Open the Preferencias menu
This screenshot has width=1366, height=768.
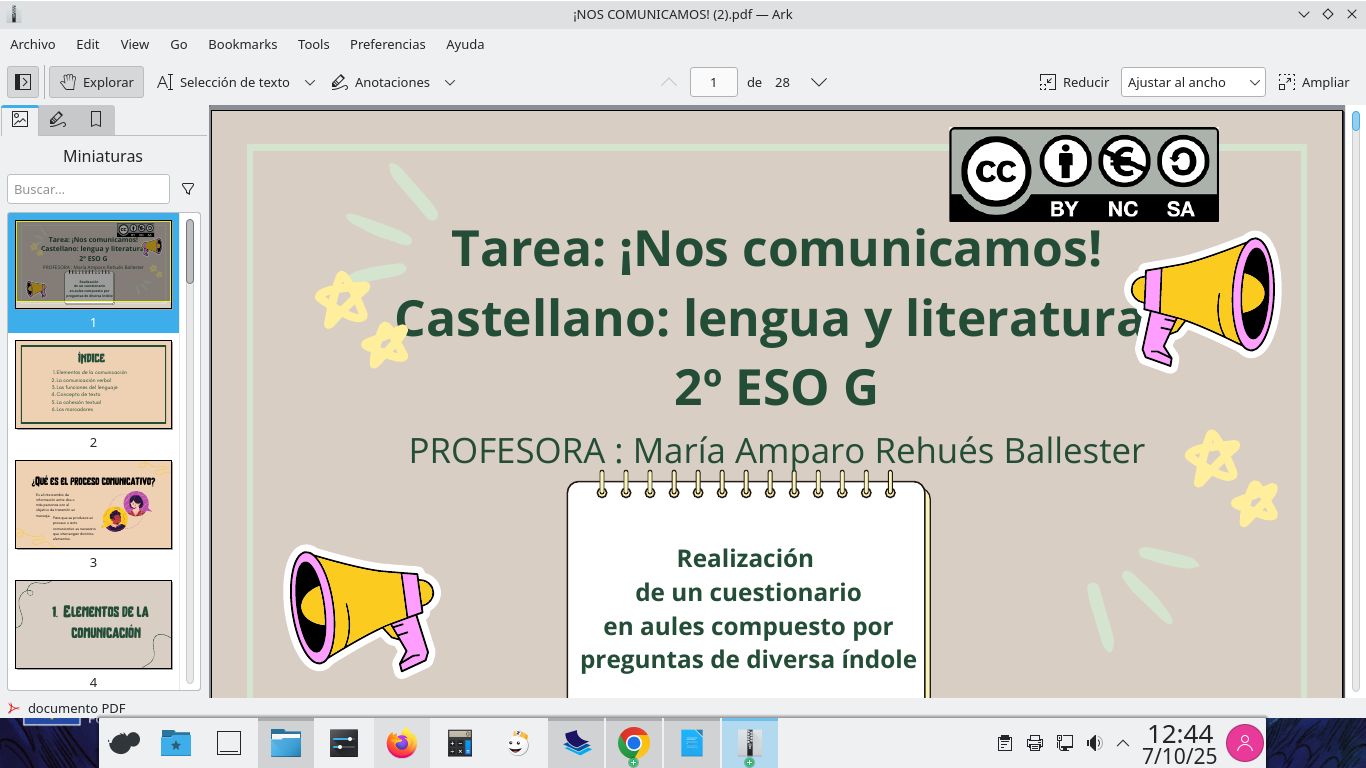coord(387,44)
